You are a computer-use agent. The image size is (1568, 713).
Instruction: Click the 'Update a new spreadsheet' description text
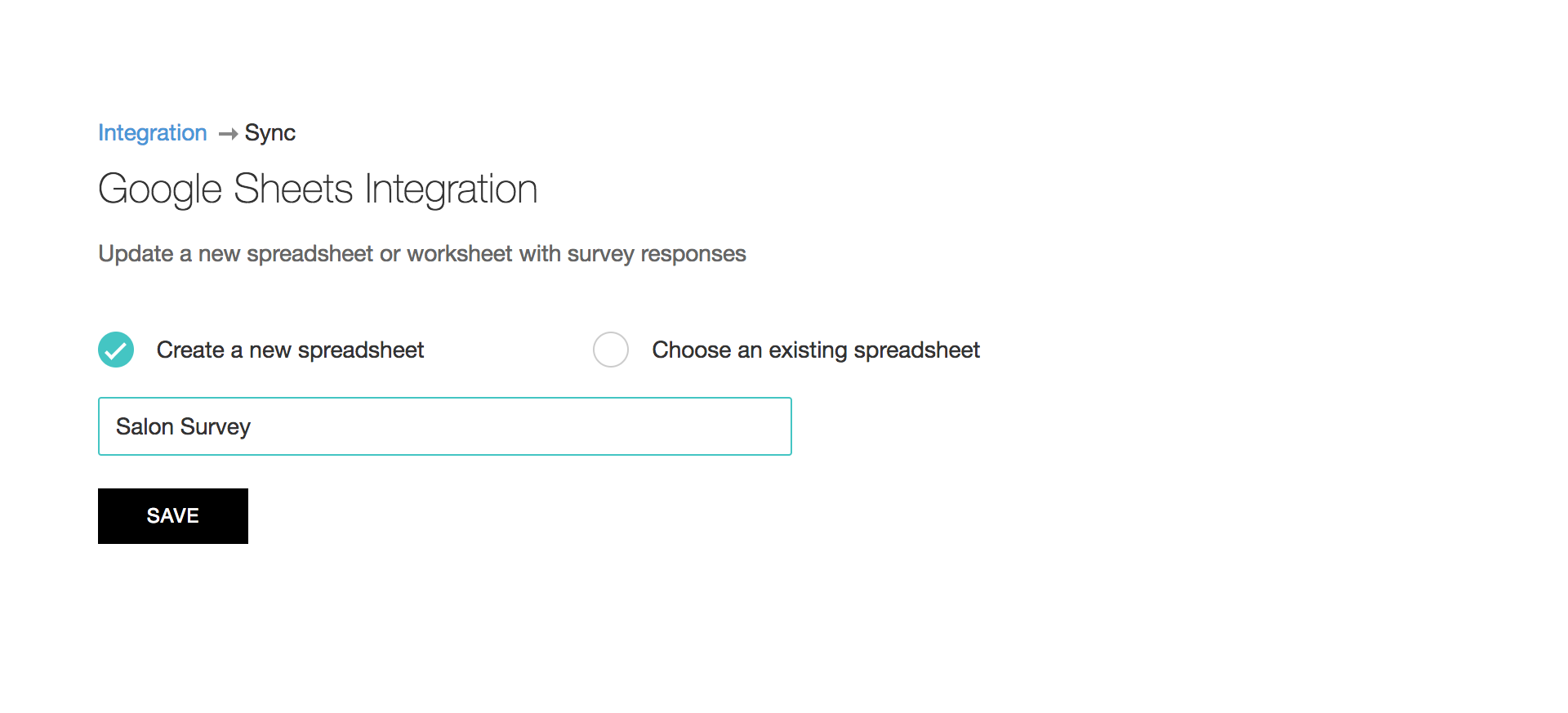click(x=421, y=254)
